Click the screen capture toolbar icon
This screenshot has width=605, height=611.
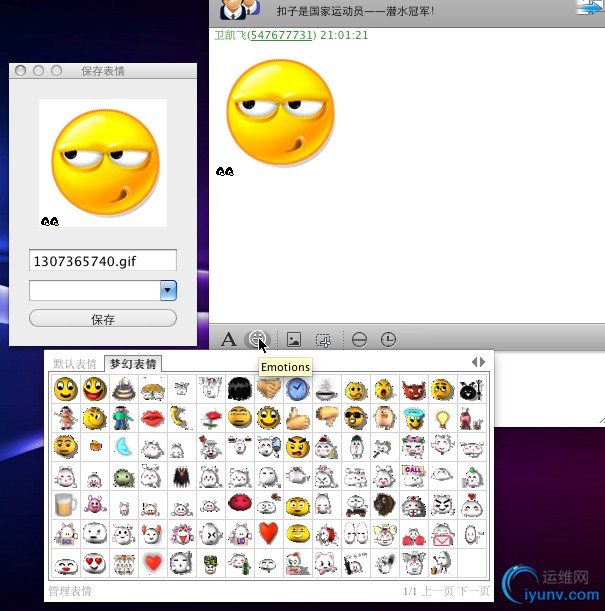[x=323, y=340]
